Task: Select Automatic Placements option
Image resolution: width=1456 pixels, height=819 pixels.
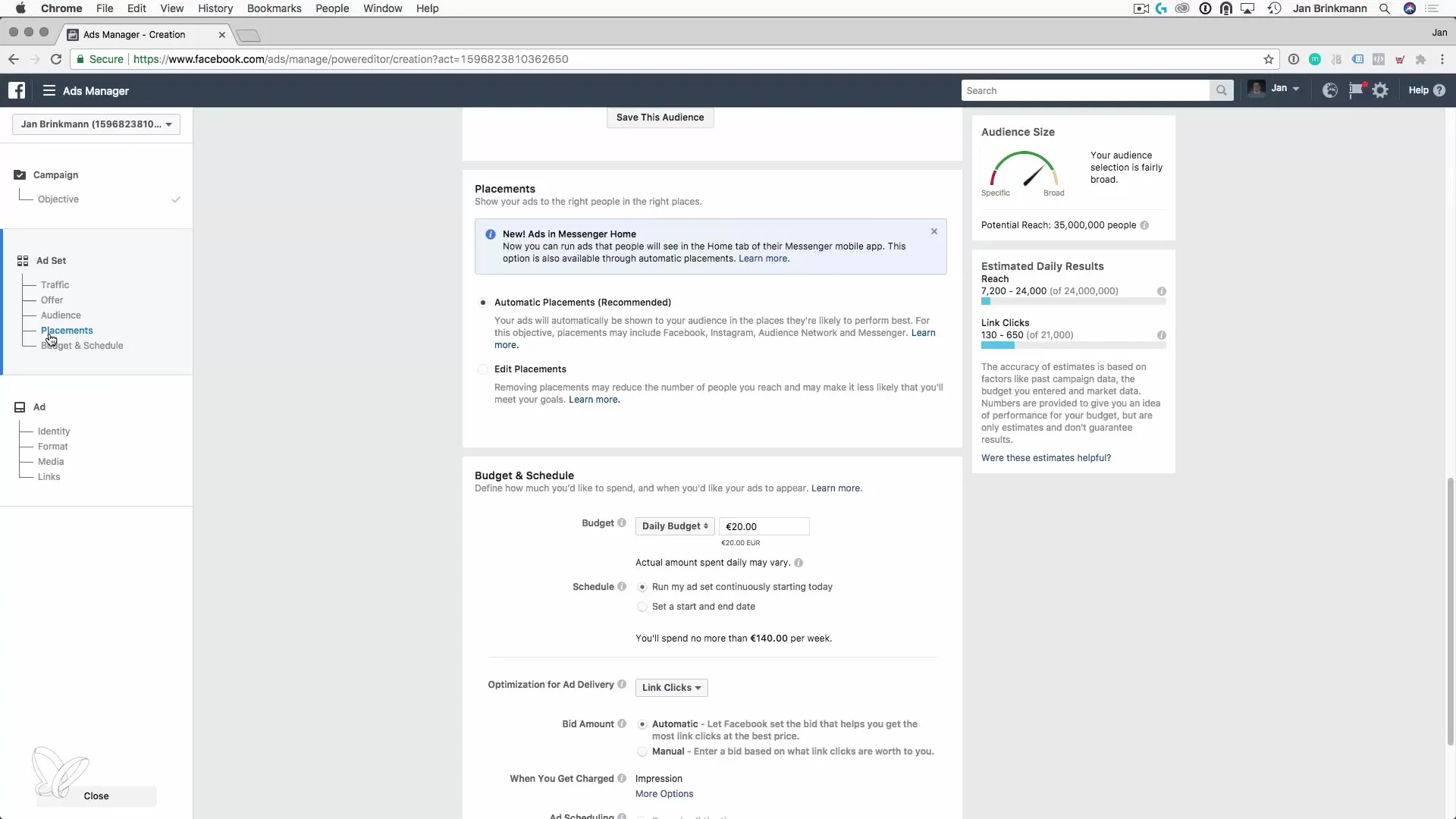Action: coord(483,302)
